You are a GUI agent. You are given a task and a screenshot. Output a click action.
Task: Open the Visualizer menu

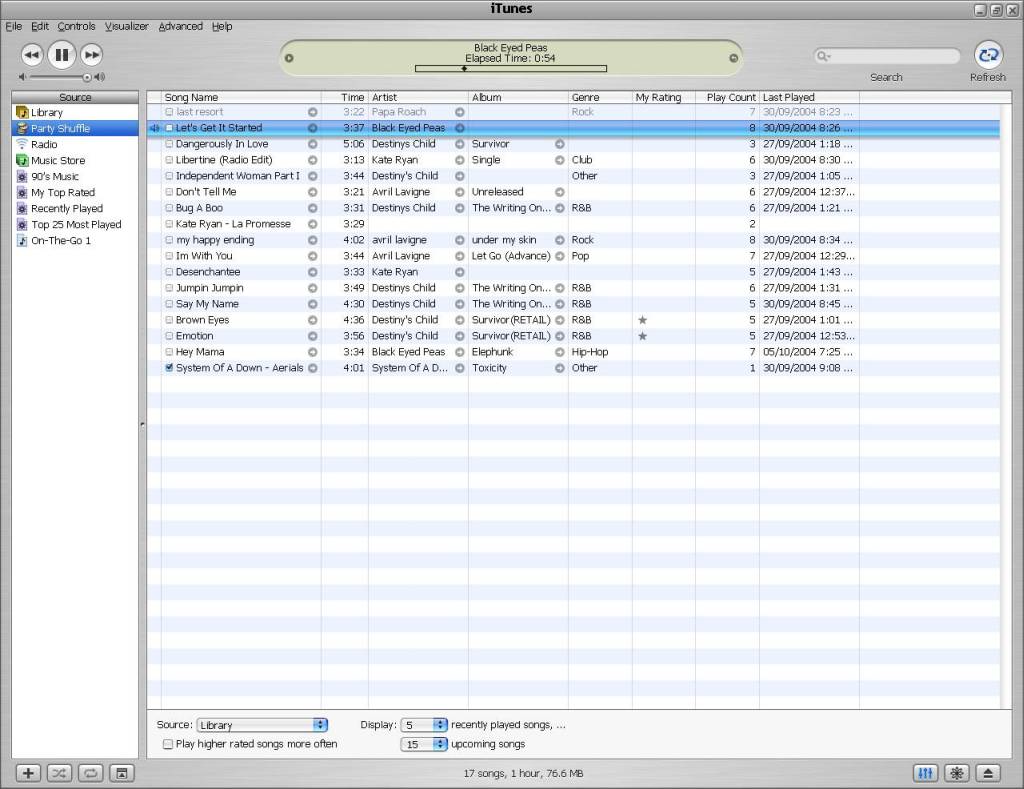[126, 26]
